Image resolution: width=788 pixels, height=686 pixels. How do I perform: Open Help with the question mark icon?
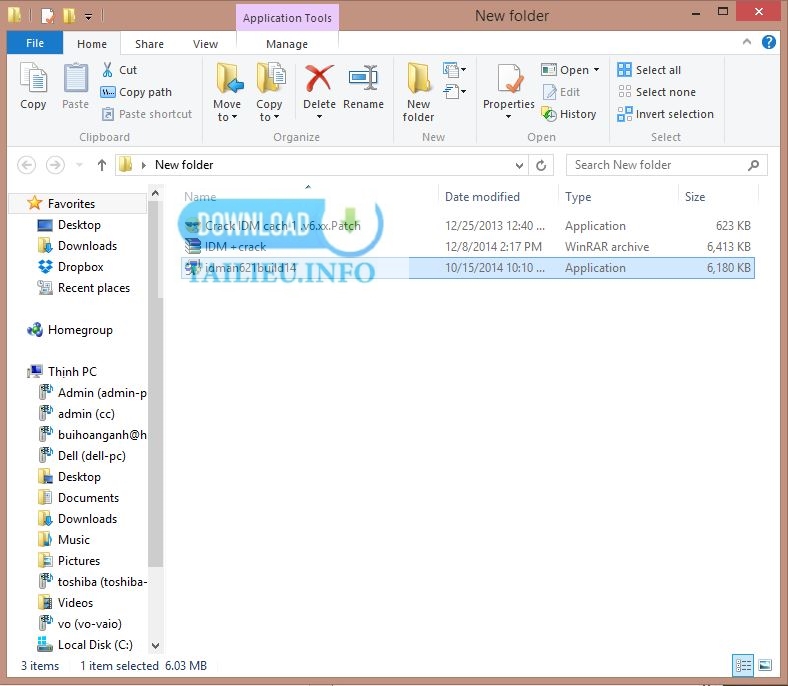(768, 42)
